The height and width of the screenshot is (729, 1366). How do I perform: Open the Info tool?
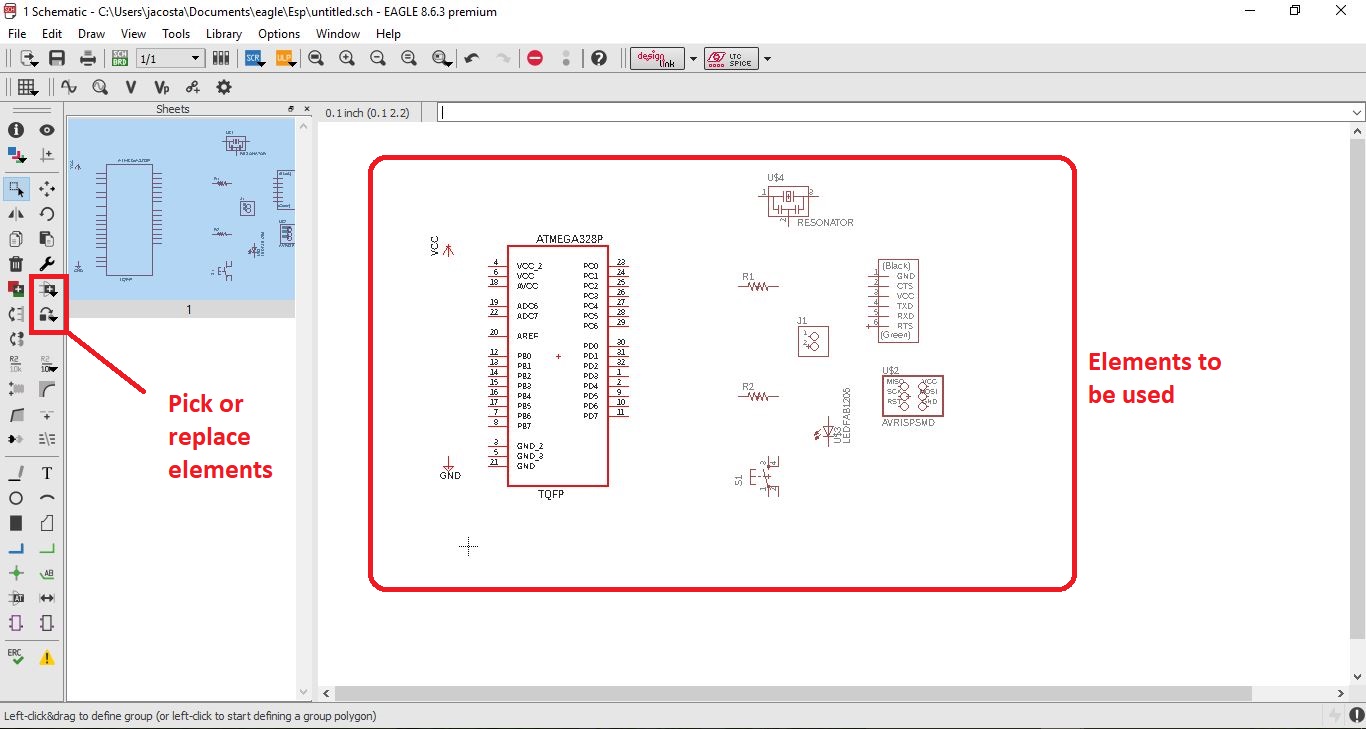click(16, 130)
